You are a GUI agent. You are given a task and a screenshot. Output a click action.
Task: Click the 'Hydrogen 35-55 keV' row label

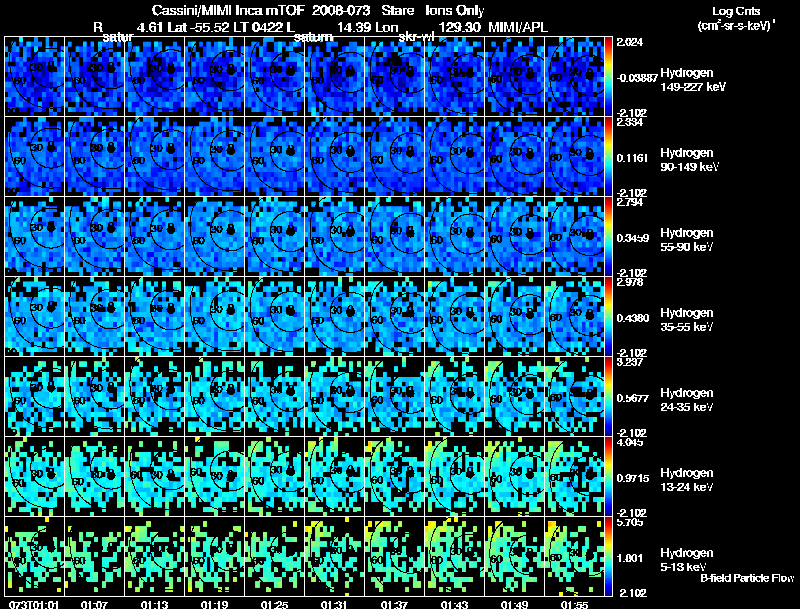pyautogui.click(x=686, y=320)
